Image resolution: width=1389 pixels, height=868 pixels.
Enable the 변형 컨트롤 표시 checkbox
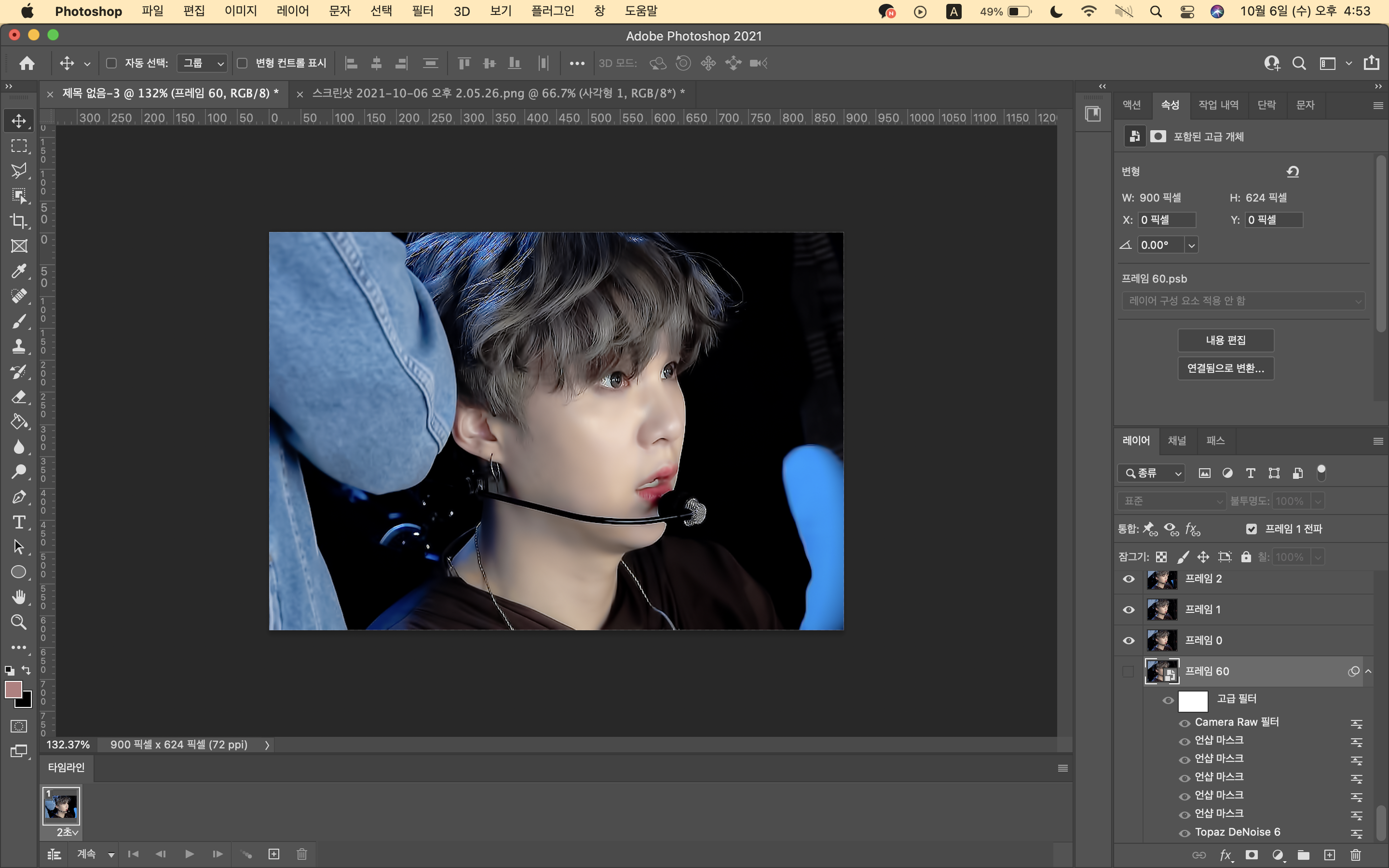(x=242, y=63)
